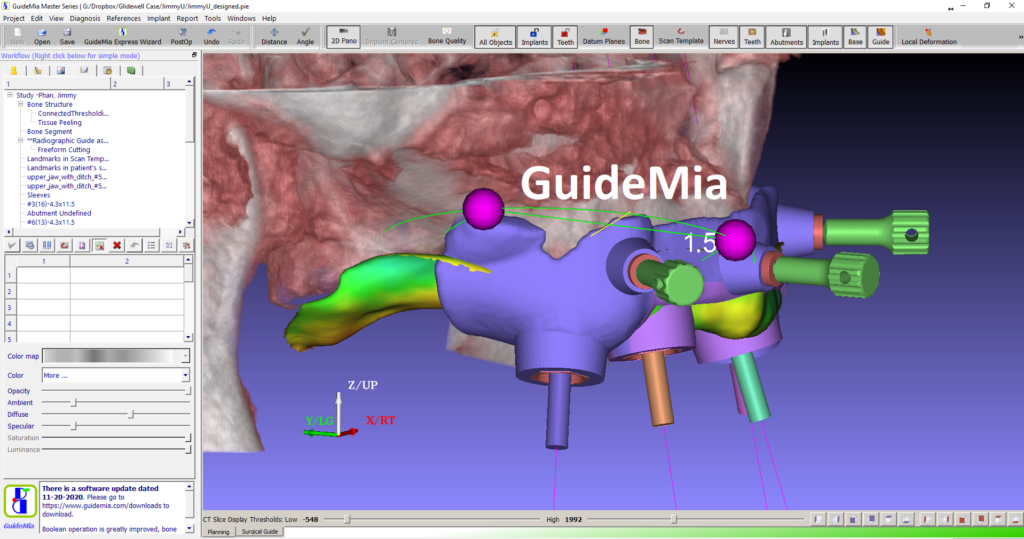Select the Angle measurement tool
The height and width of the screenshot is (539, 1024).
click(x=305, y=37)
